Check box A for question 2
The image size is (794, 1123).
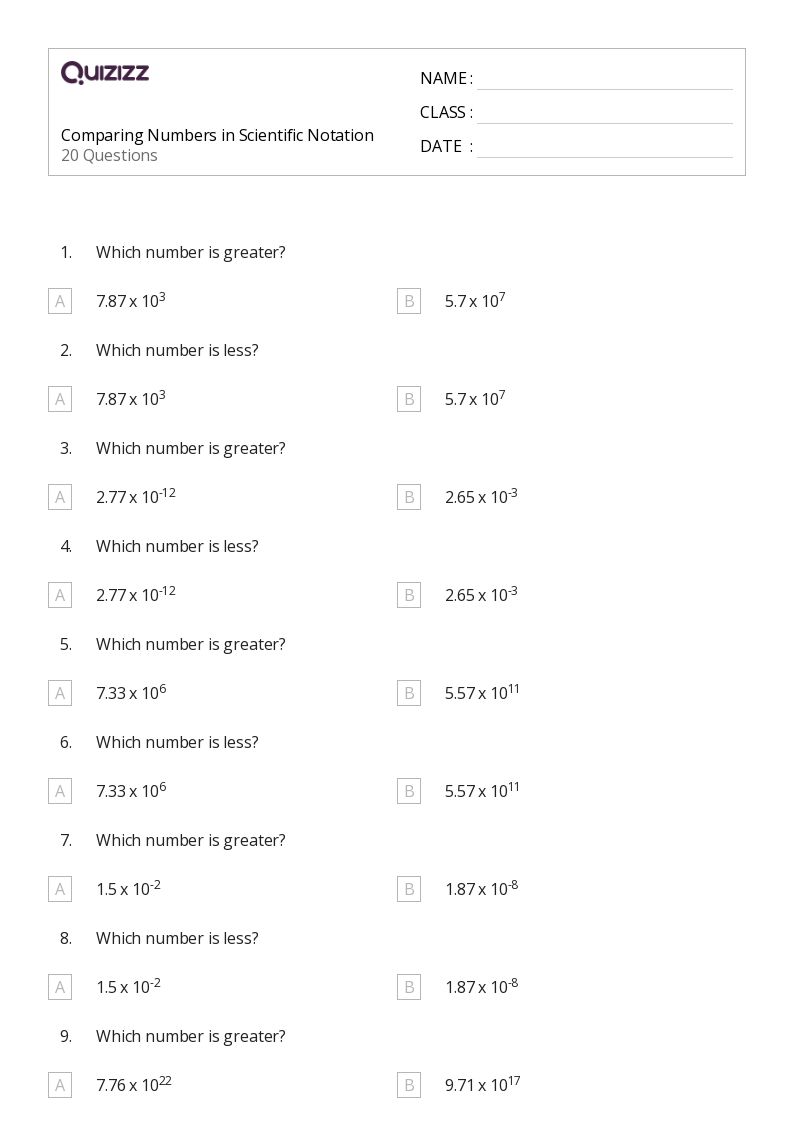tap(60, 399)
